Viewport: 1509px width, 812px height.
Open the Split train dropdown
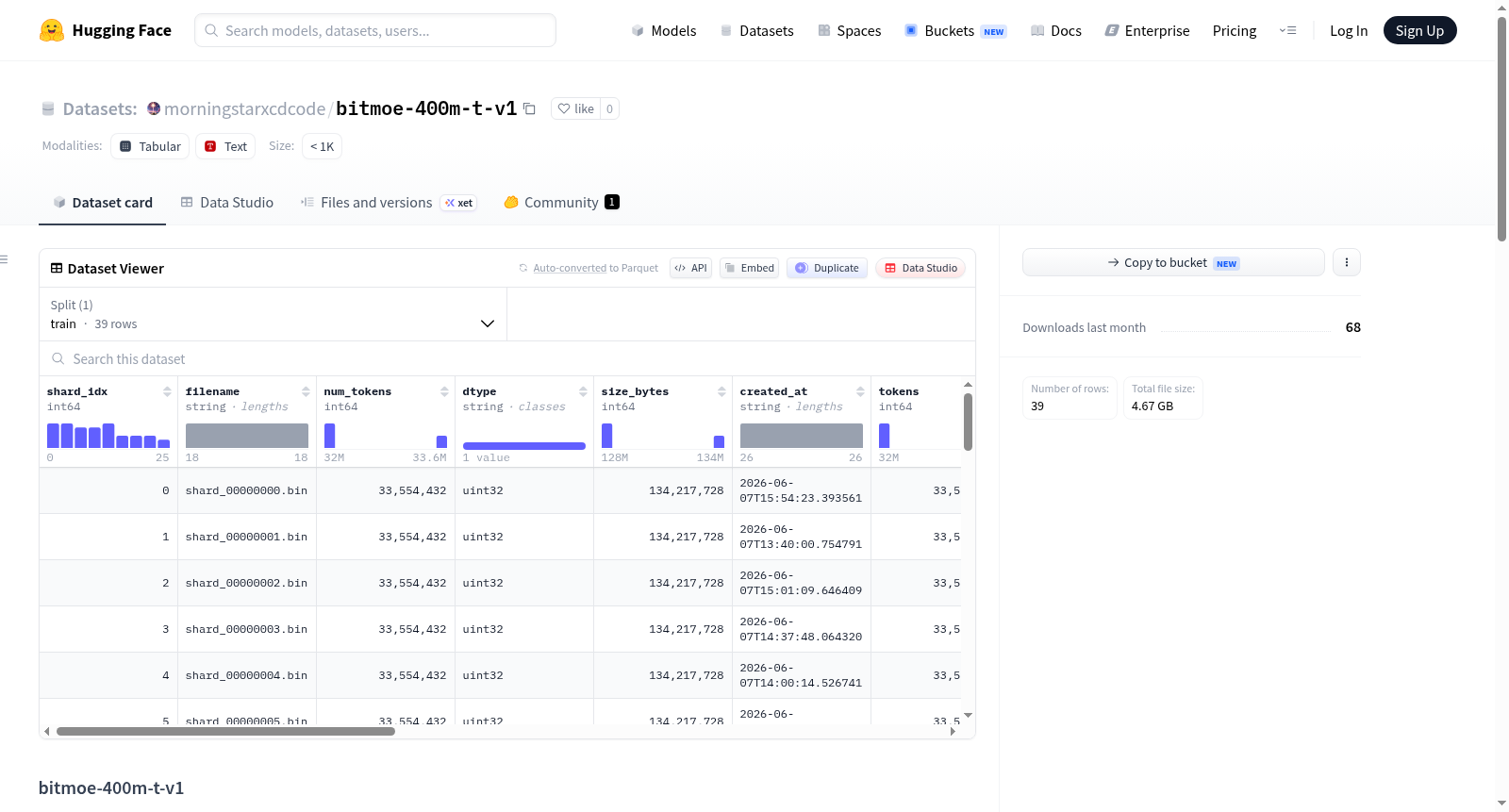coord(273,314)
